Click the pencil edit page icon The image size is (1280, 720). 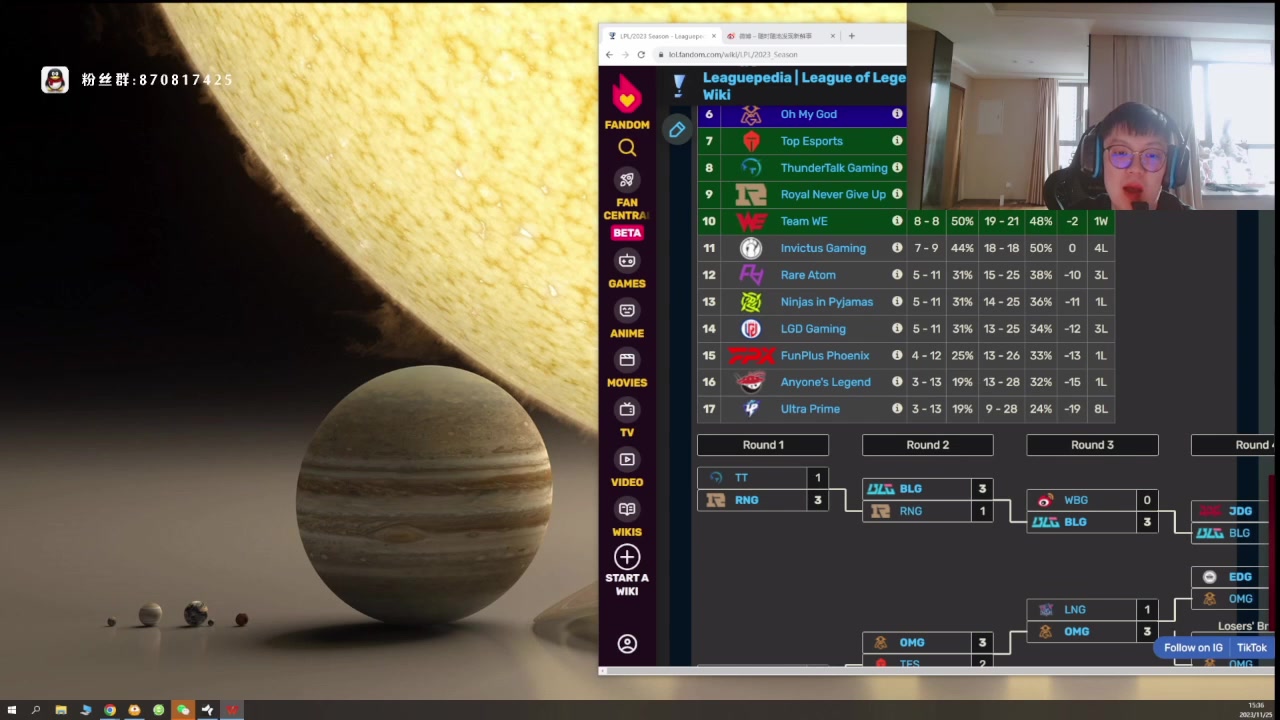[x=677, y=129]
